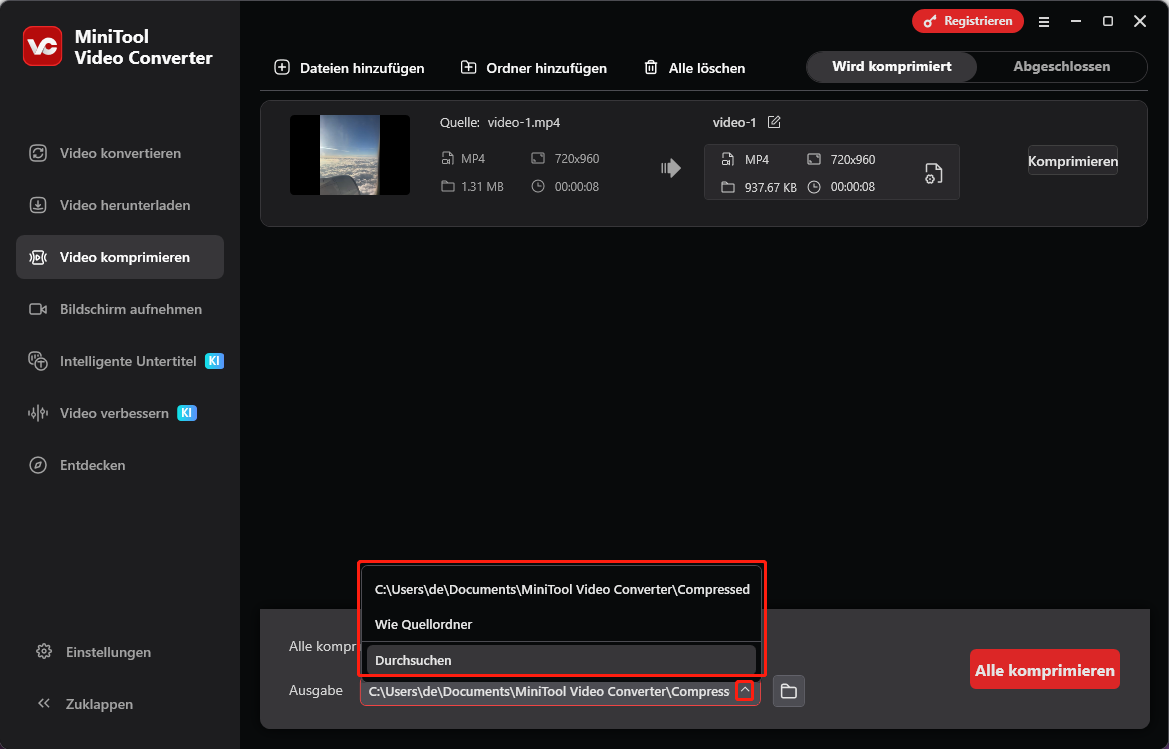This screenshot has width=1169, height=749.
Task: Click the source size 1.31 MB
Action: [482, 186]
